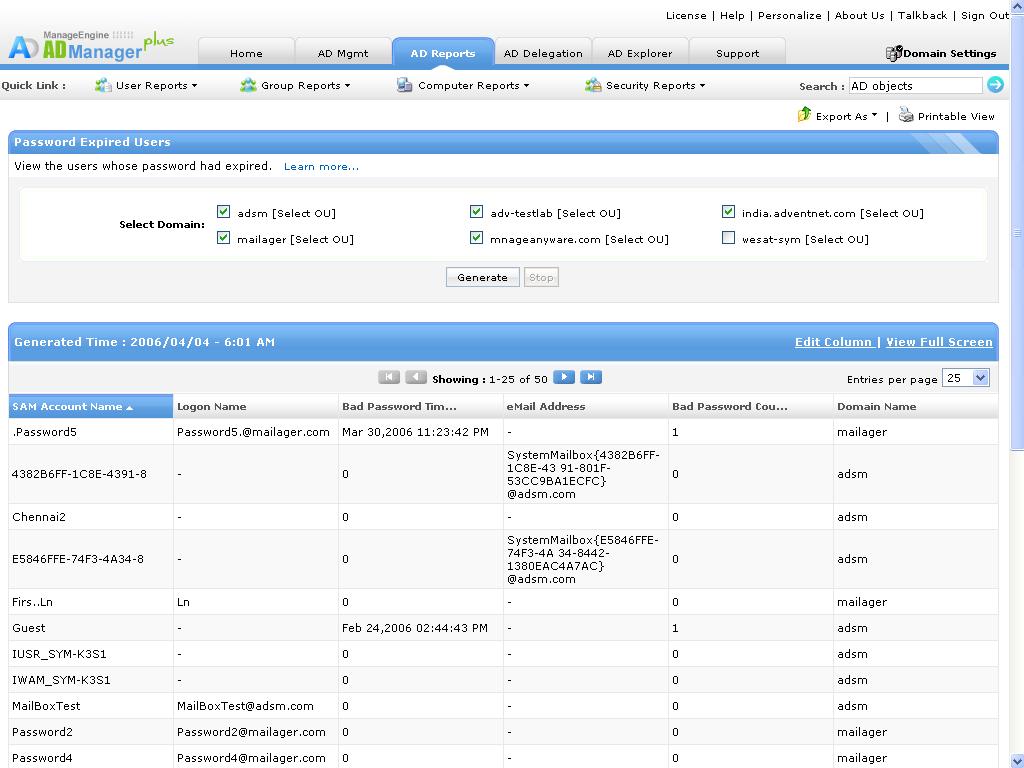Uncheck the india.adventnet.com domain checkbox
This screenshot has width=1024, height=768.
pyautogui.click(x=729, y=212)
